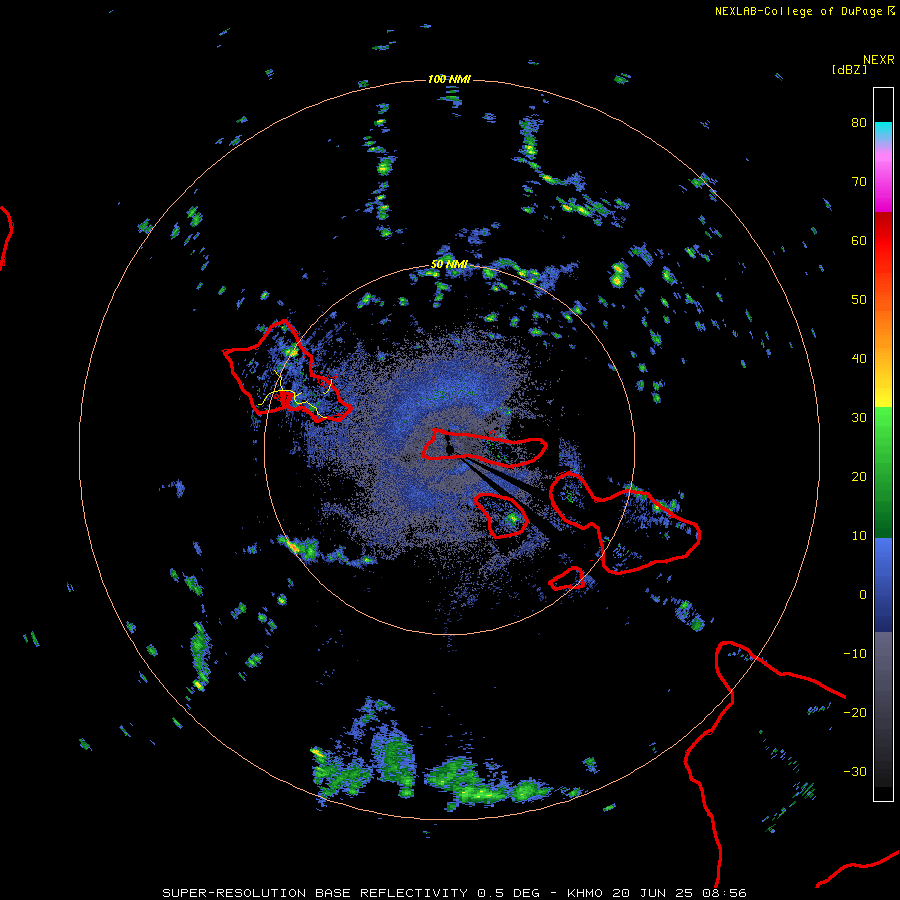Click the -10 value on dBZ scale

(x=855, y=654)
